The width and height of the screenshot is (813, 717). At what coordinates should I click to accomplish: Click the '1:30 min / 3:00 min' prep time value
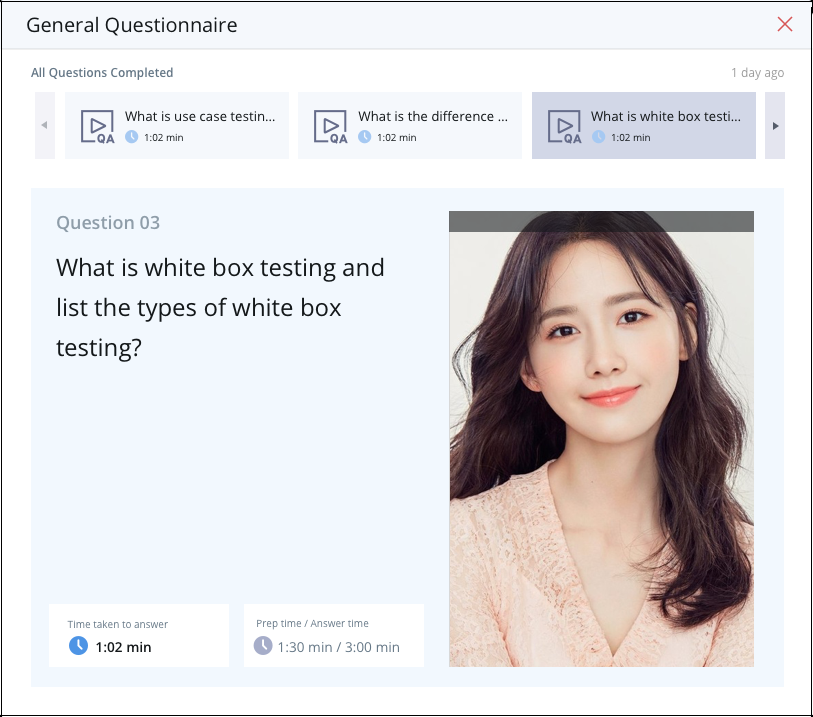[338, 647]
